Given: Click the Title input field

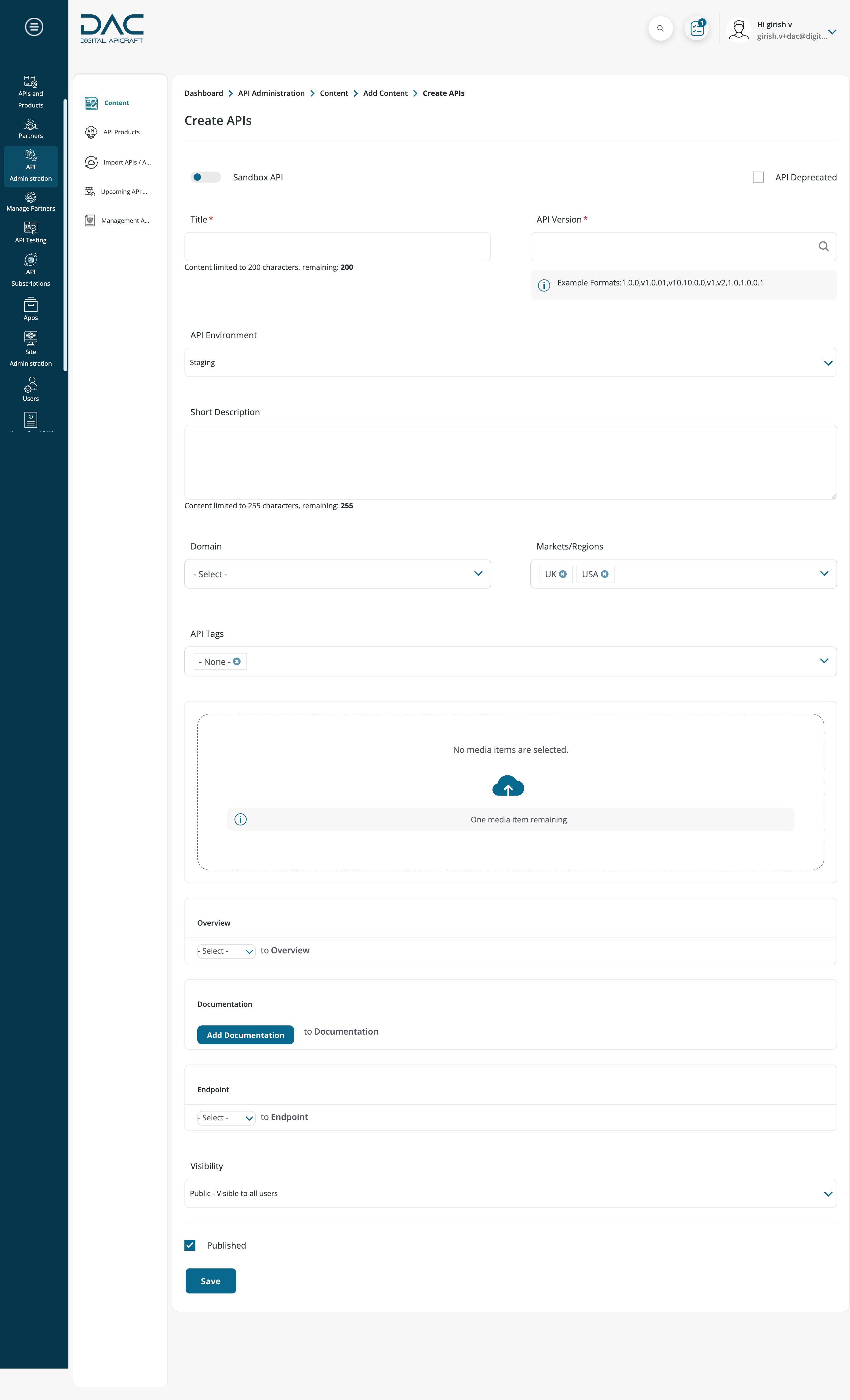Looking at the screenshot, I should pyautogui.click(x=337, y=247).
